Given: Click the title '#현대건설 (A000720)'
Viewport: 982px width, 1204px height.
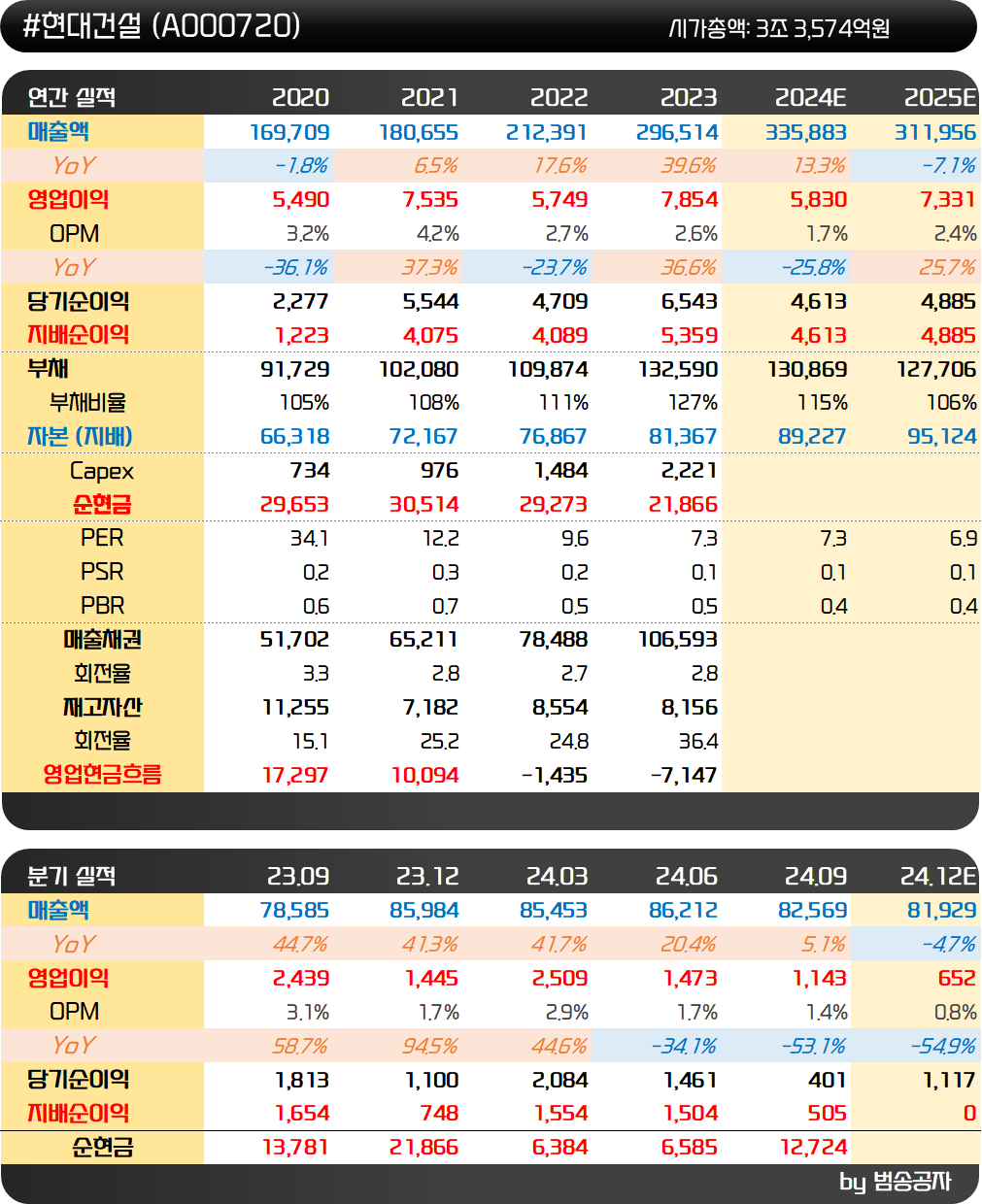Looking at the screenshot, I should pyautogui.click(x=162, y=26).
